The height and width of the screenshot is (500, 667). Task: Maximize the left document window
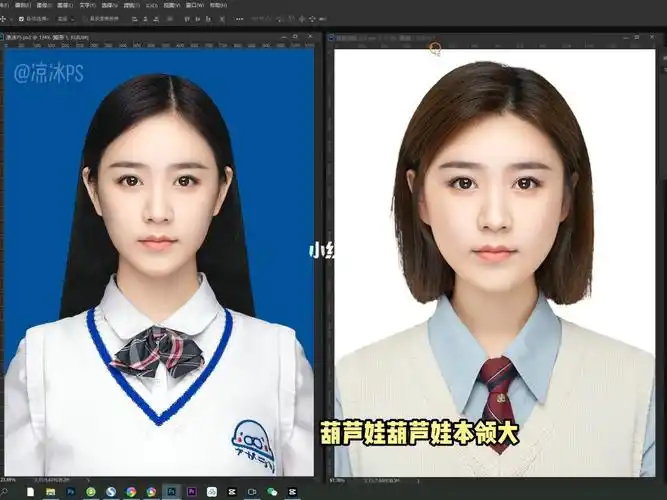click(295, 37)
